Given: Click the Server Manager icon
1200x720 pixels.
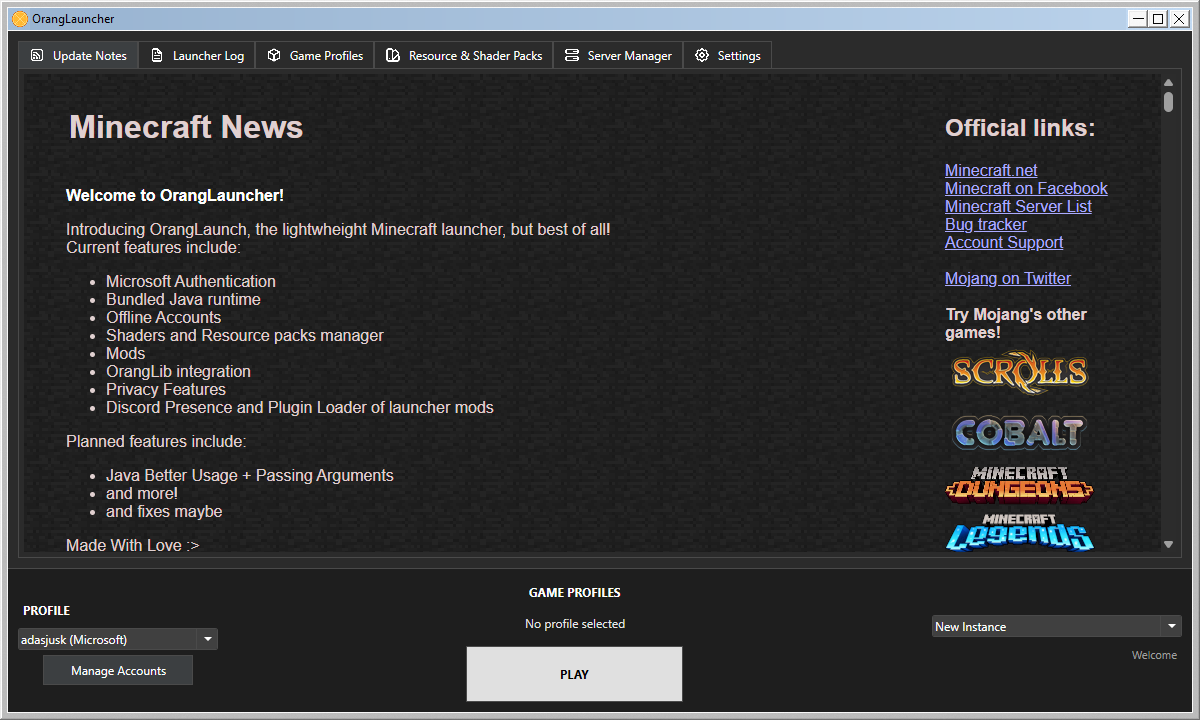Looking at the screenshot, I should pyautogui.click(x=571, y=55).
